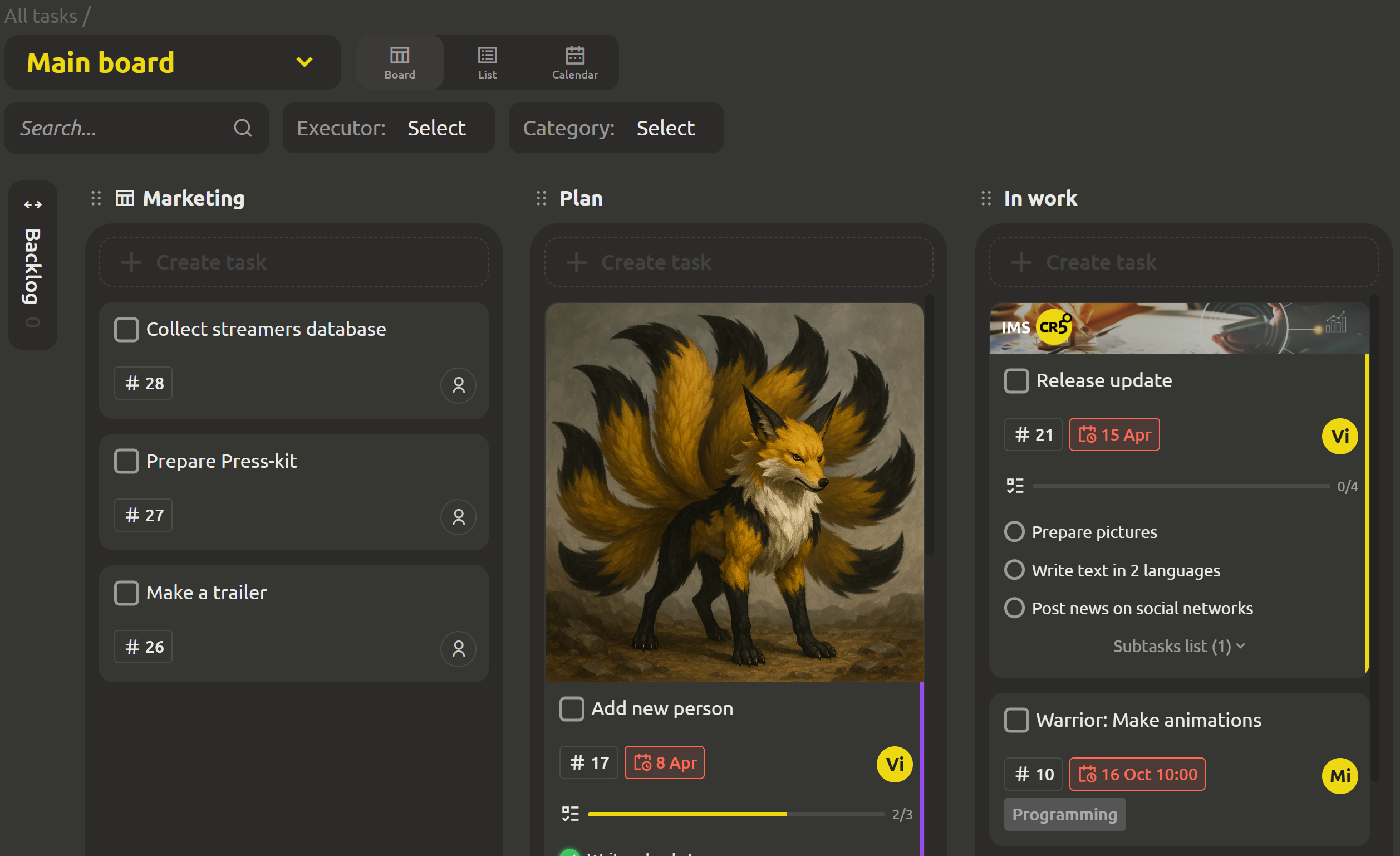Click the 16 Oct 10:00 deadline badge

coord(1137,774)
